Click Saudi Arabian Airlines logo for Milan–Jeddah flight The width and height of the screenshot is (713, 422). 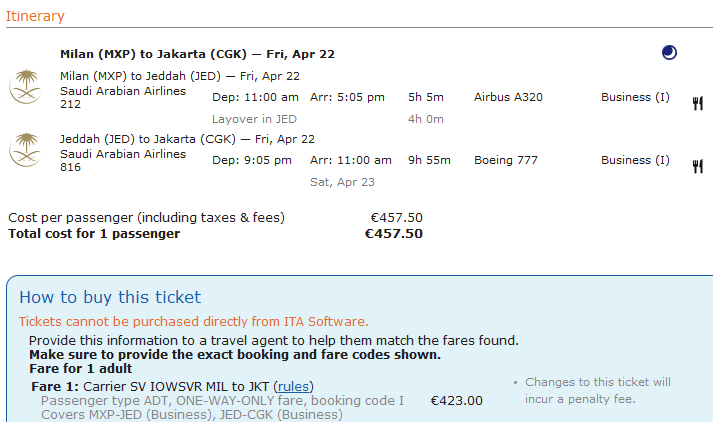click(x=24, y=86)
